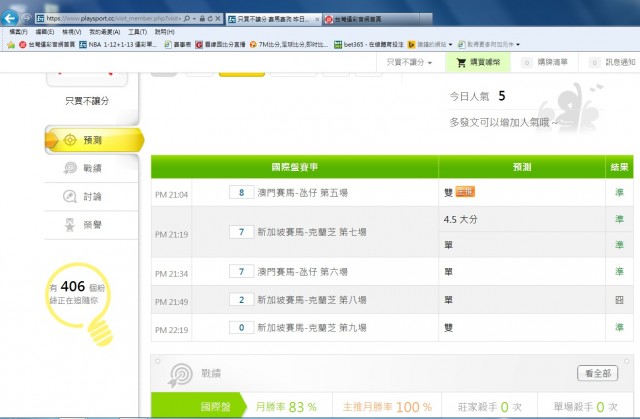Select the 國際盤 tab in 戰績 section
640x419 pixels.
[190, 407]
